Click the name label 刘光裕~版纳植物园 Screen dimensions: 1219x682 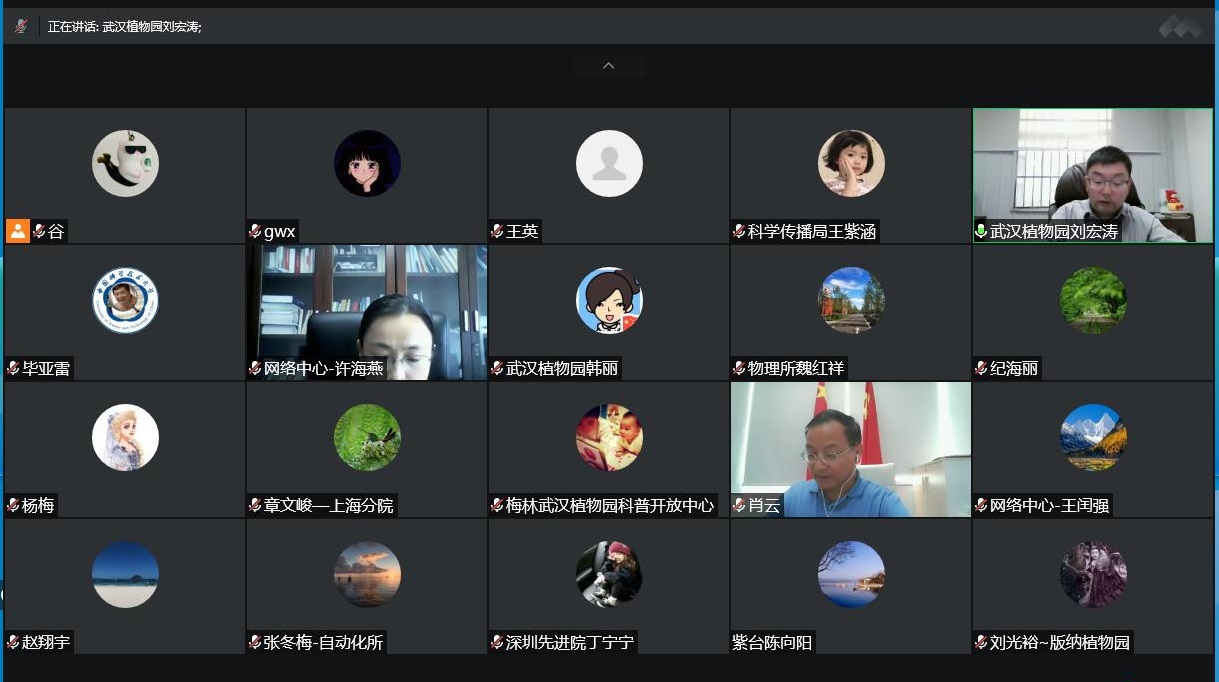1059,643
